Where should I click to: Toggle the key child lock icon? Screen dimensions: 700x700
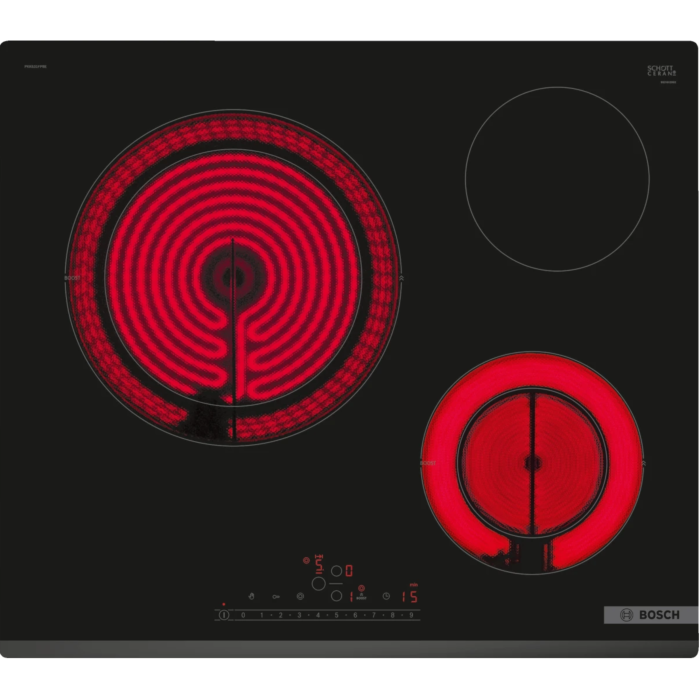(x=276, y=596)
